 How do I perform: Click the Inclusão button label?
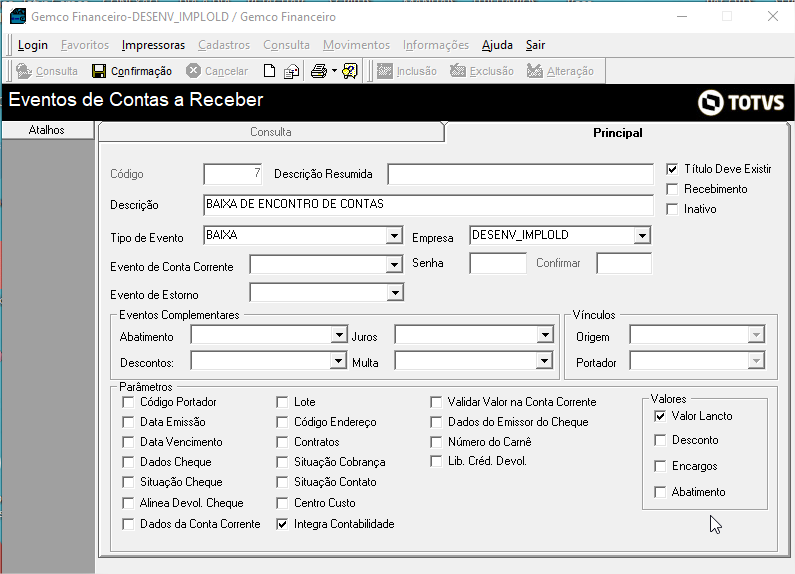click(417, 71)
